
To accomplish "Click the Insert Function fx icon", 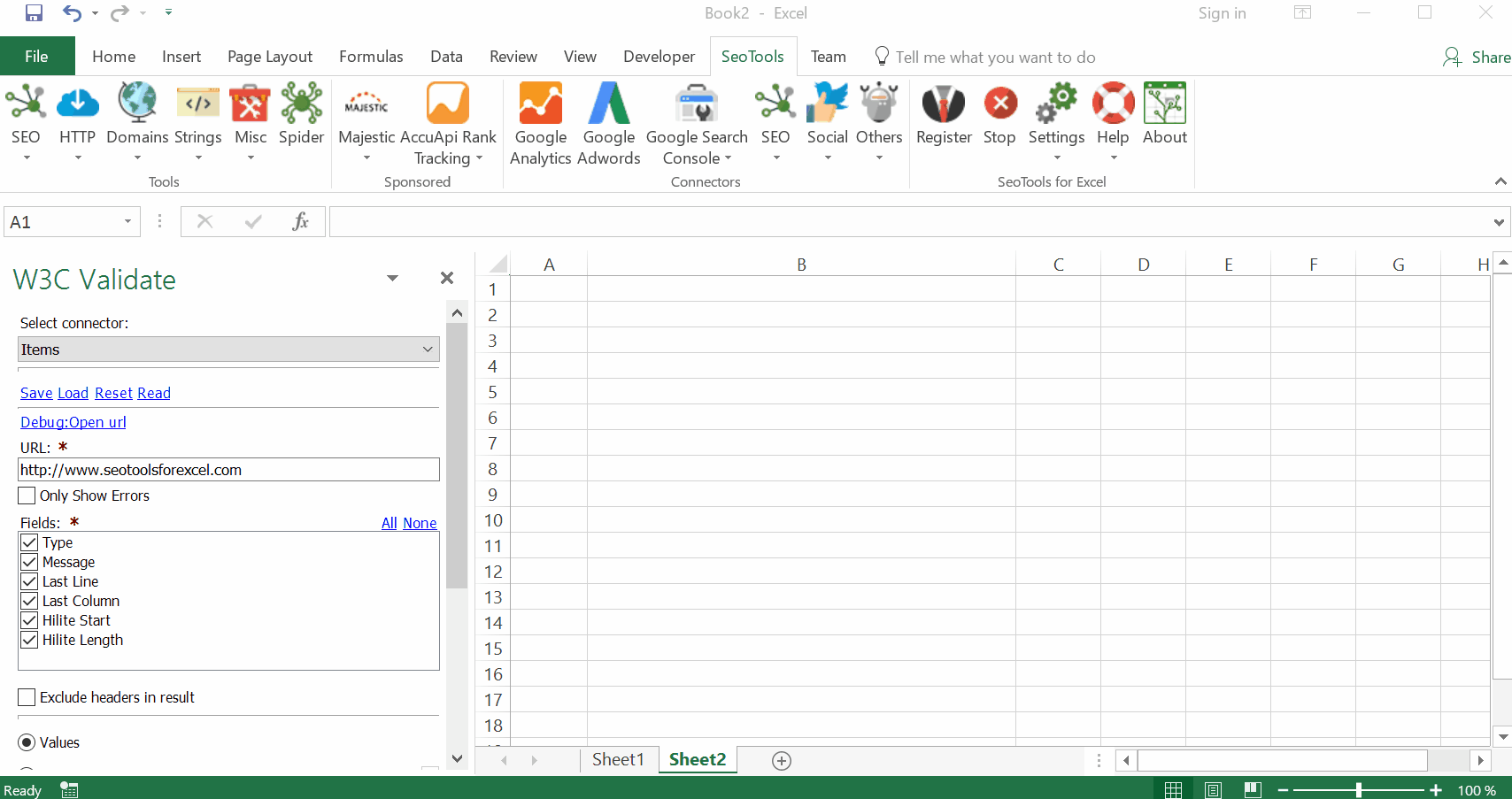I will point(301,221).
